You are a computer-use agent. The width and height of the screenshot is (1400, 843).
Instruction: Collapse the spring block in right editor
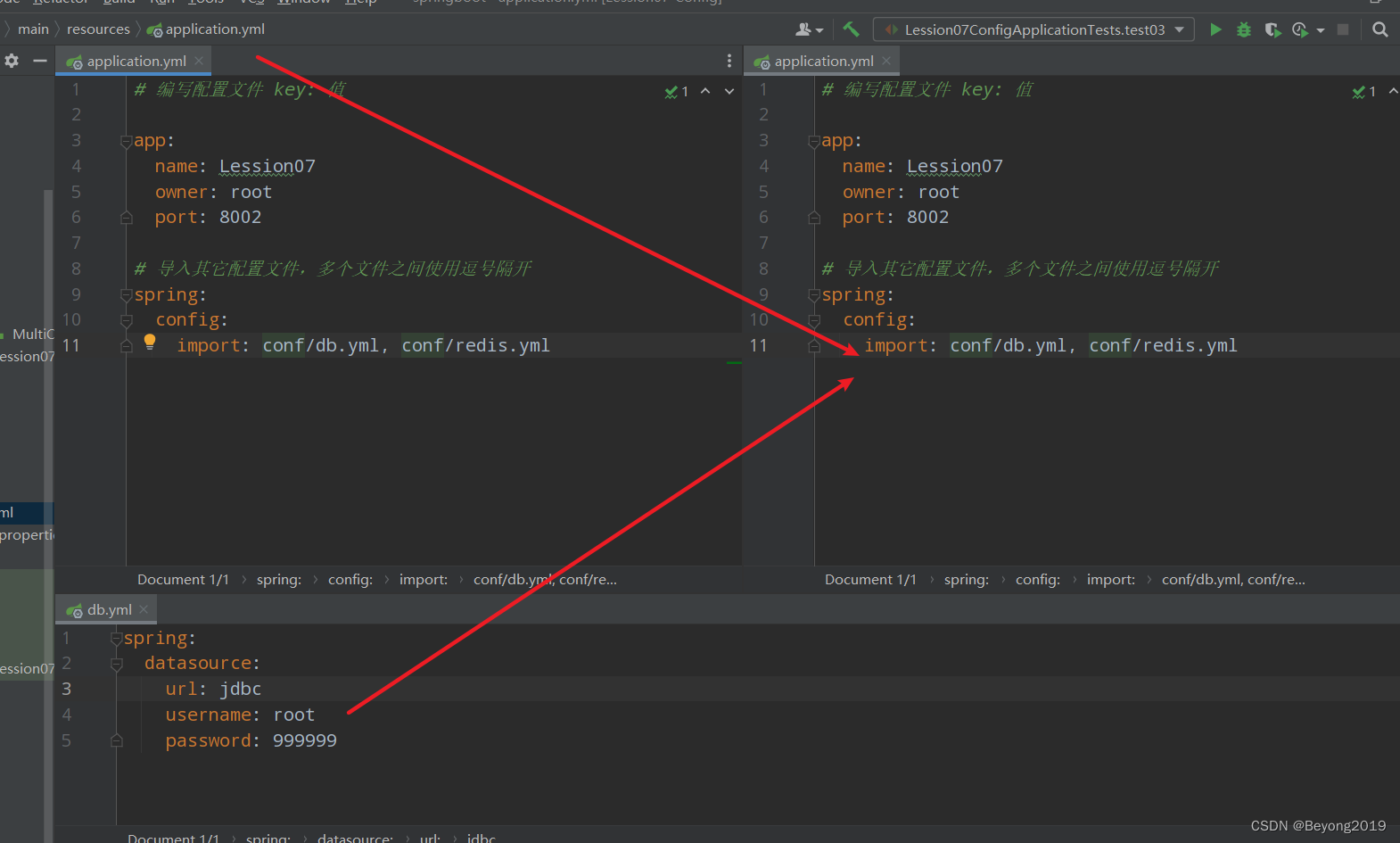(814, 295)
